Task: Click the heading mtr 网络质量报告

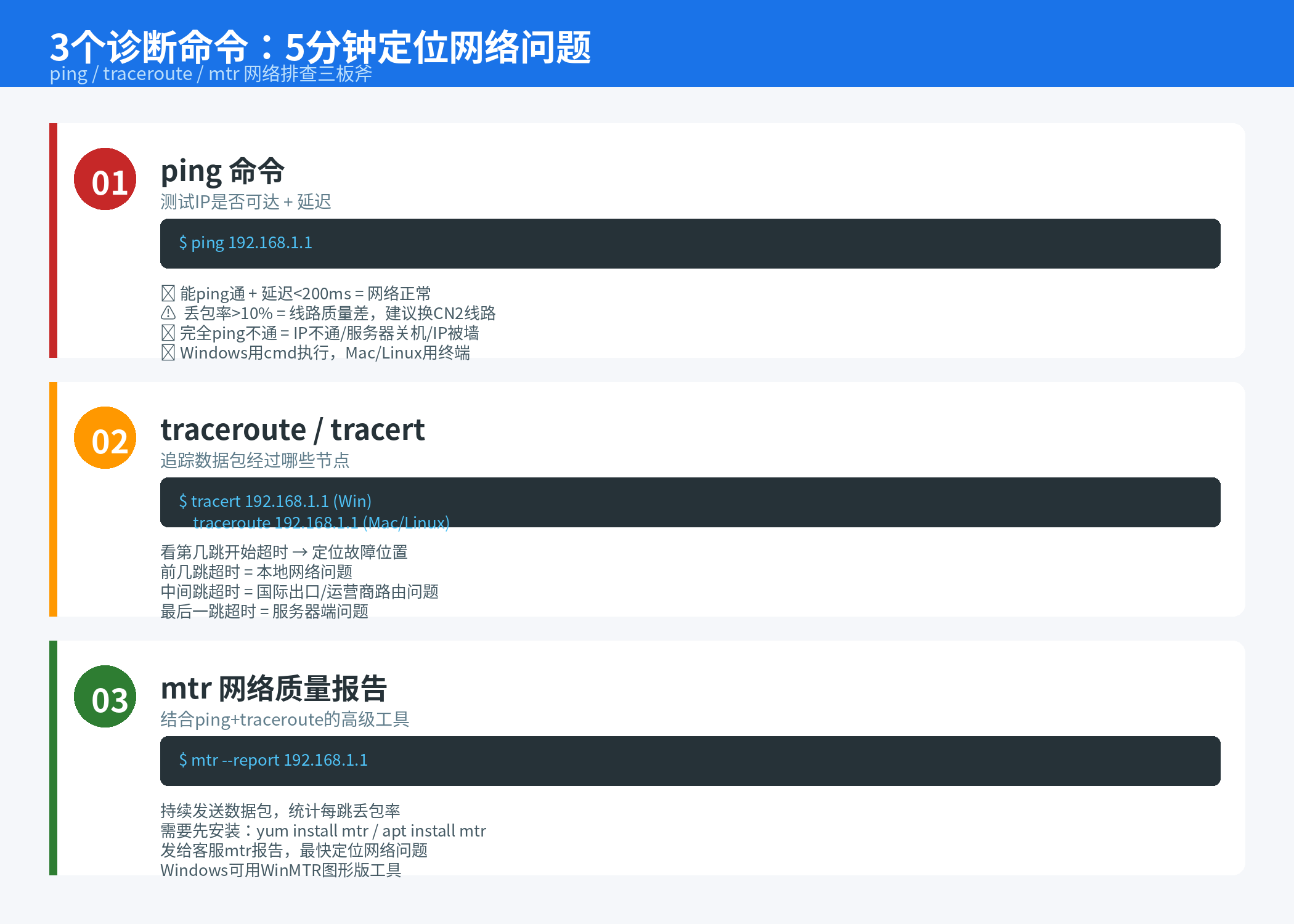Action: click(x=274, y=688)
